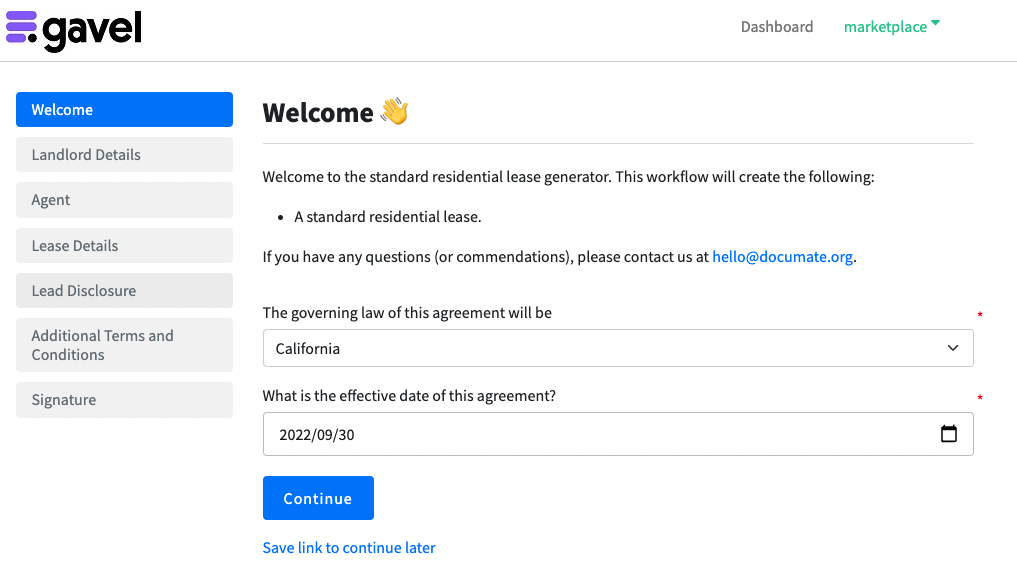Open the hello@documate.org email link

coord(782,256)
